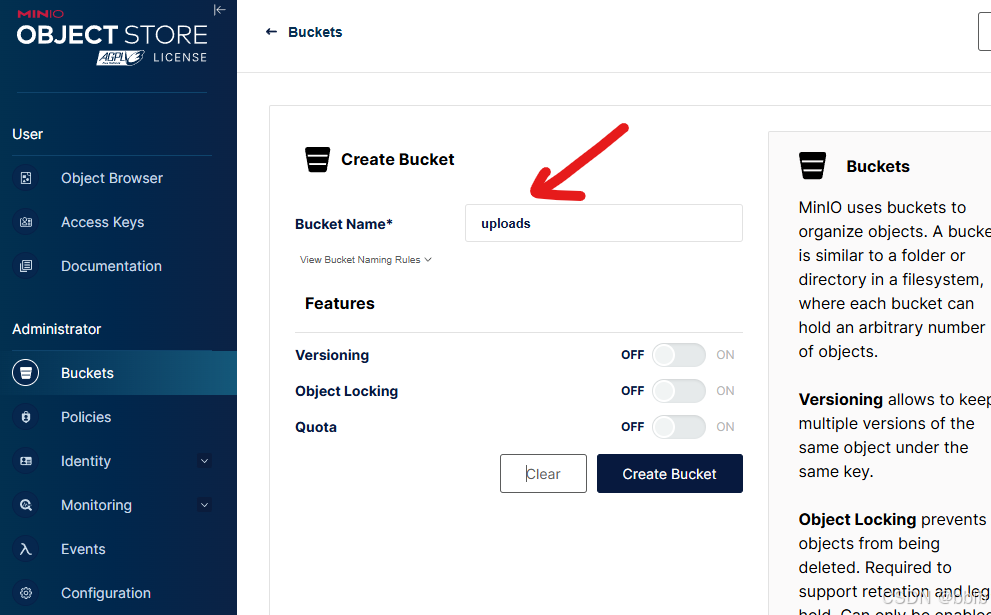Image resolution: width=991 pixels, height=615 pixels.
Task: Toggle the Object Locking switch
Action: (679, 391)
